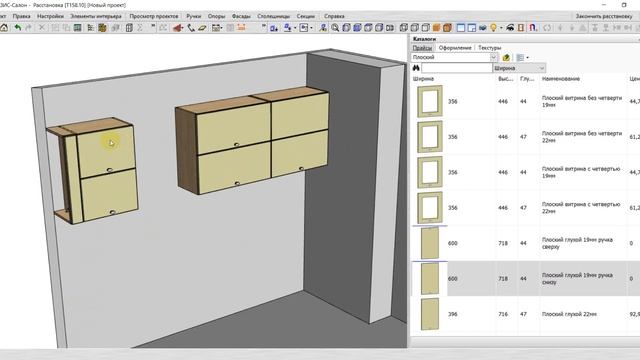The image size is (640, 360).
Task: Open the Элементы интерьера menu
Action: 96,16
